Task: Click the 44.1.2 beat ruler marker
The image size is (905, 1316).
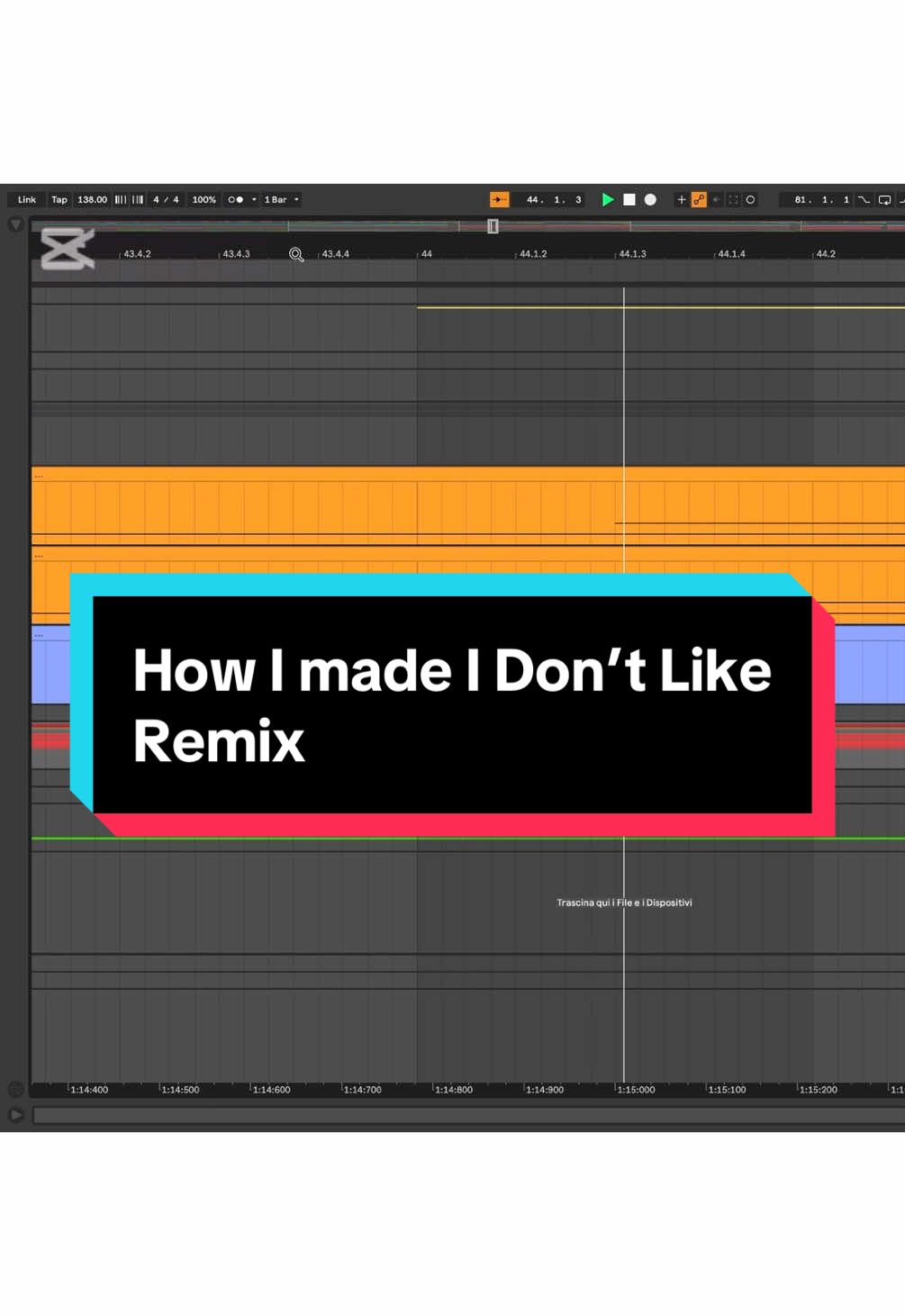Action: point(533,254)
